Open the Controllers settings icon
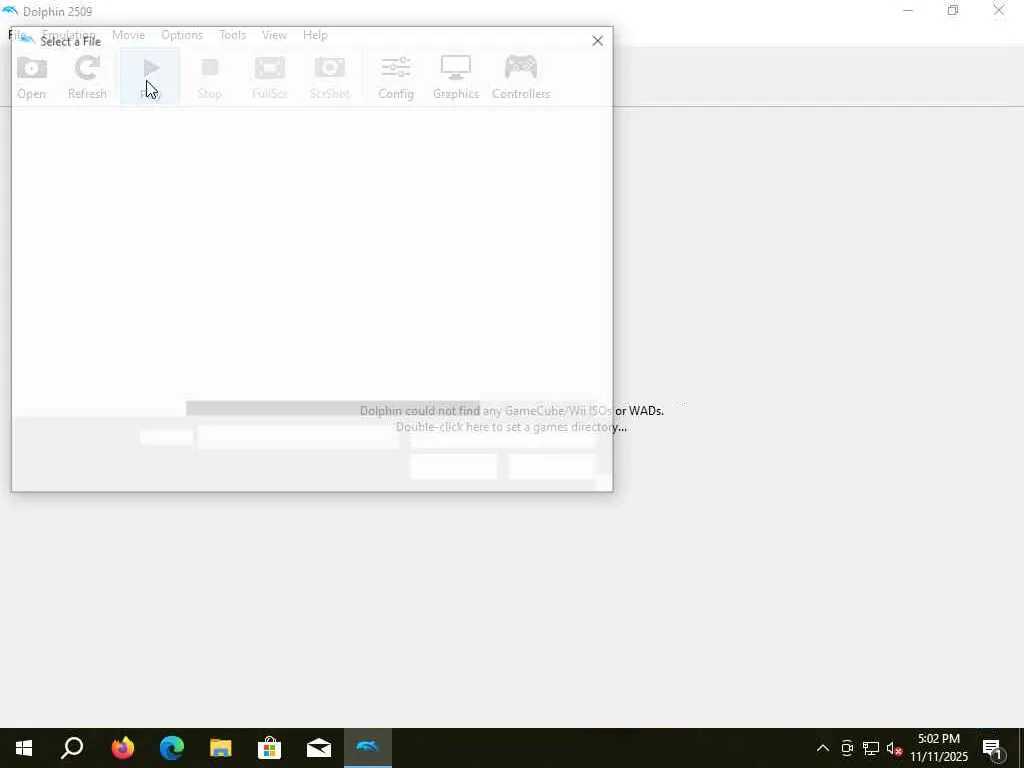The image size is (1024, 768). [521, 77]
